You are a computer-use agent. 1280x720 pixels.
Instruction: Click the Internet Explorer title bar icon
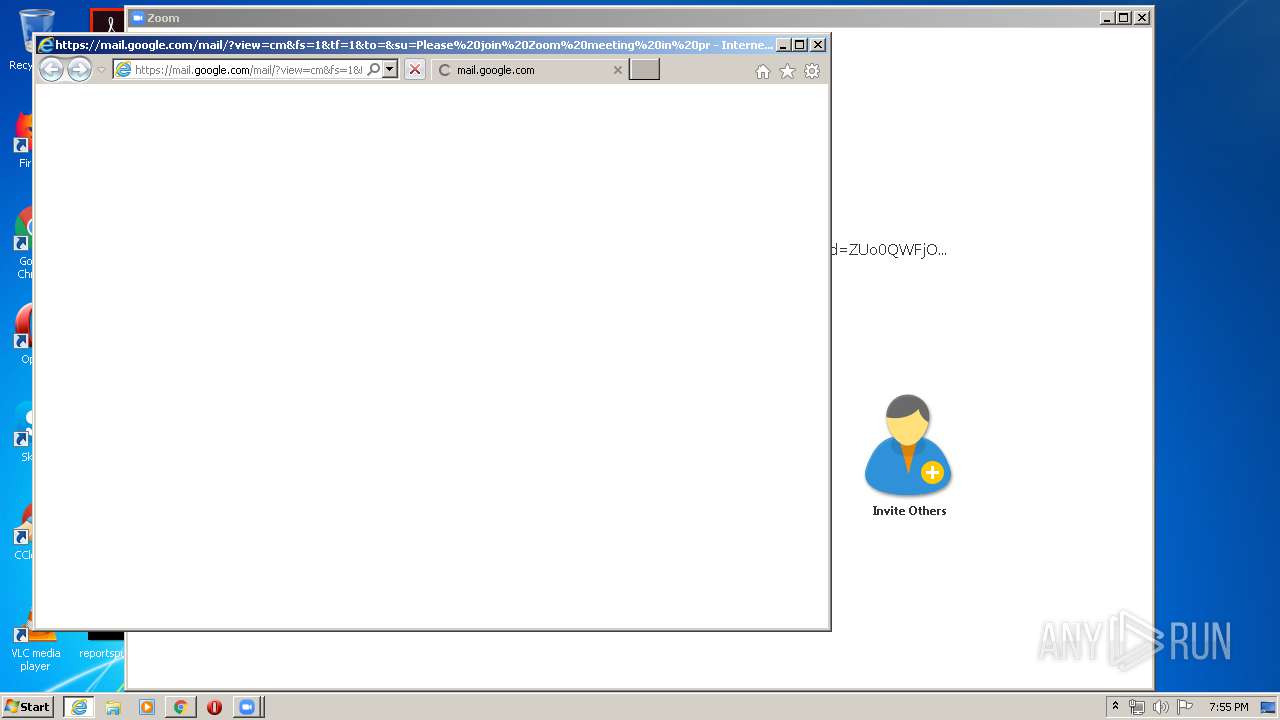[45, 45]
